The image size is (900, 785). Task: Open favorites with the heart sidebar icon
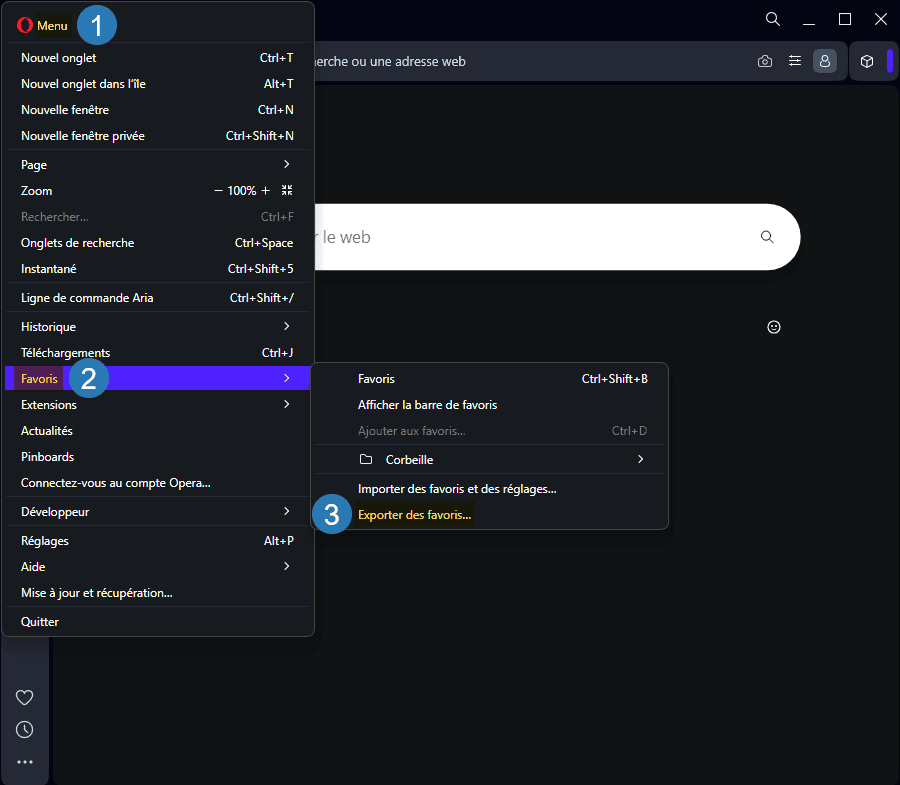point(24,697)
